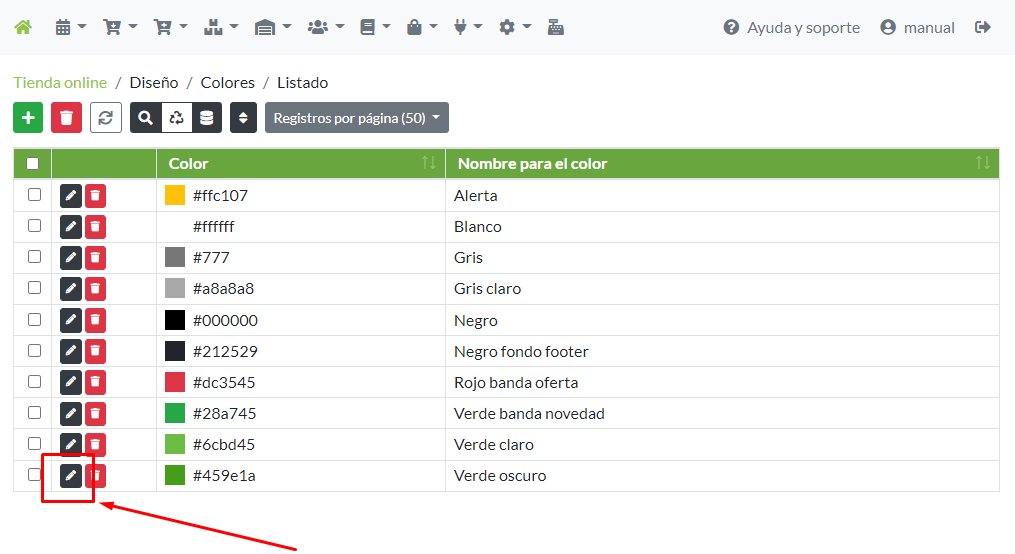Open the calendar dropdown menu

coord(70,27)
